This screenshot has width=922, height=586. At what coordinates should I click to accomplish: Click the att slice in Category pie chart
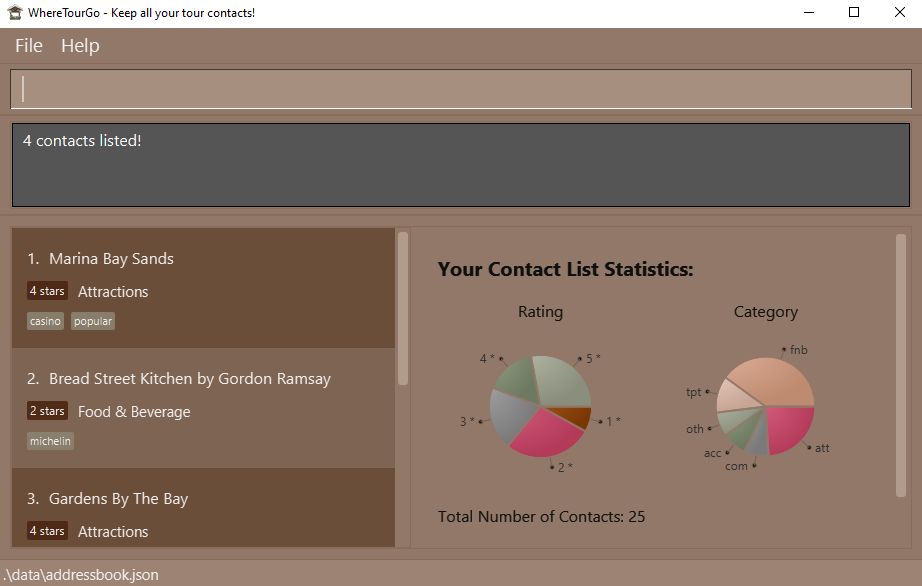click(x=790, y=427)
